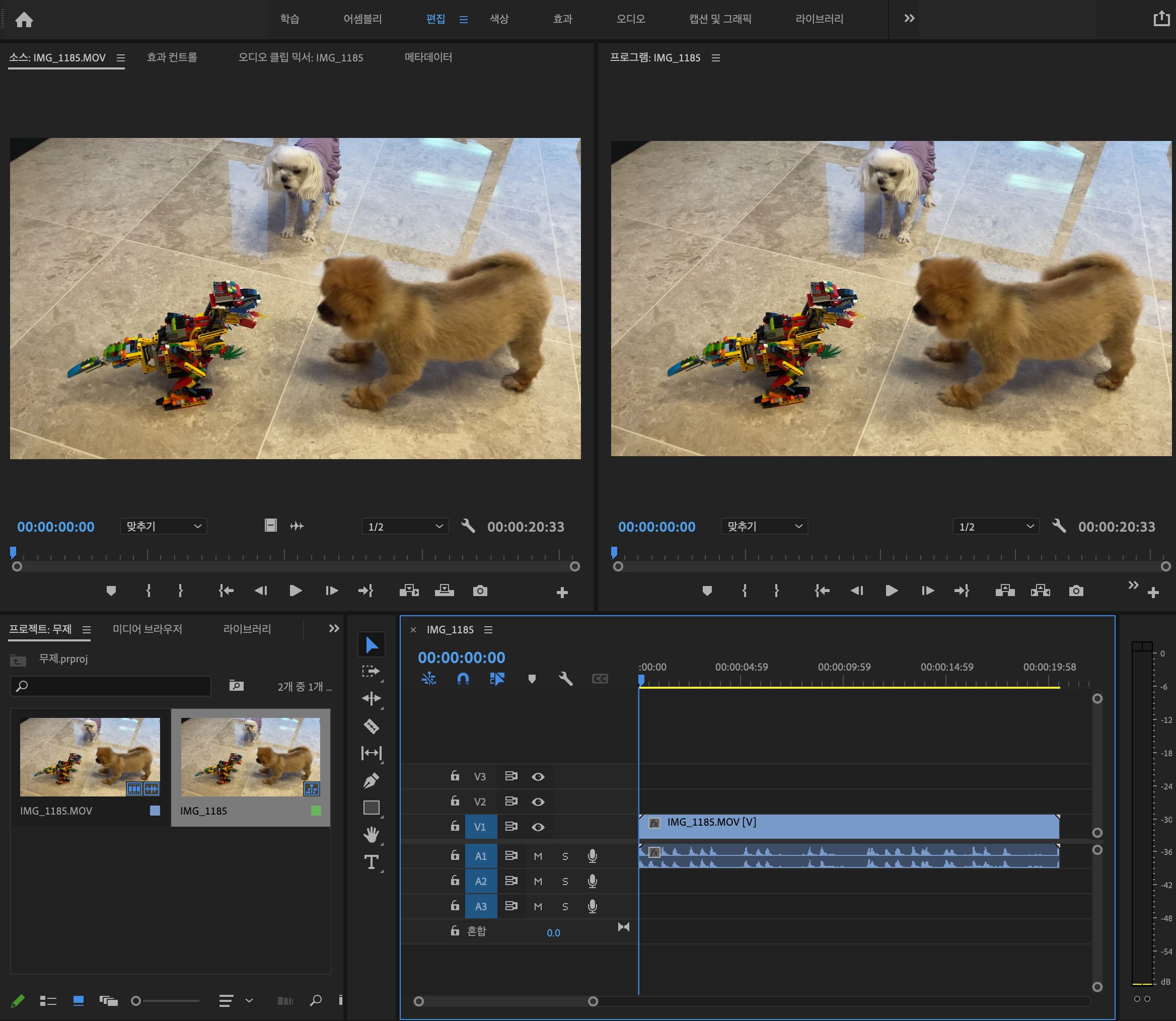Open the 효과 컨트롤 panel tab
The image size is (1176, 1021).
pyautogui.click(x=172, y=57)
